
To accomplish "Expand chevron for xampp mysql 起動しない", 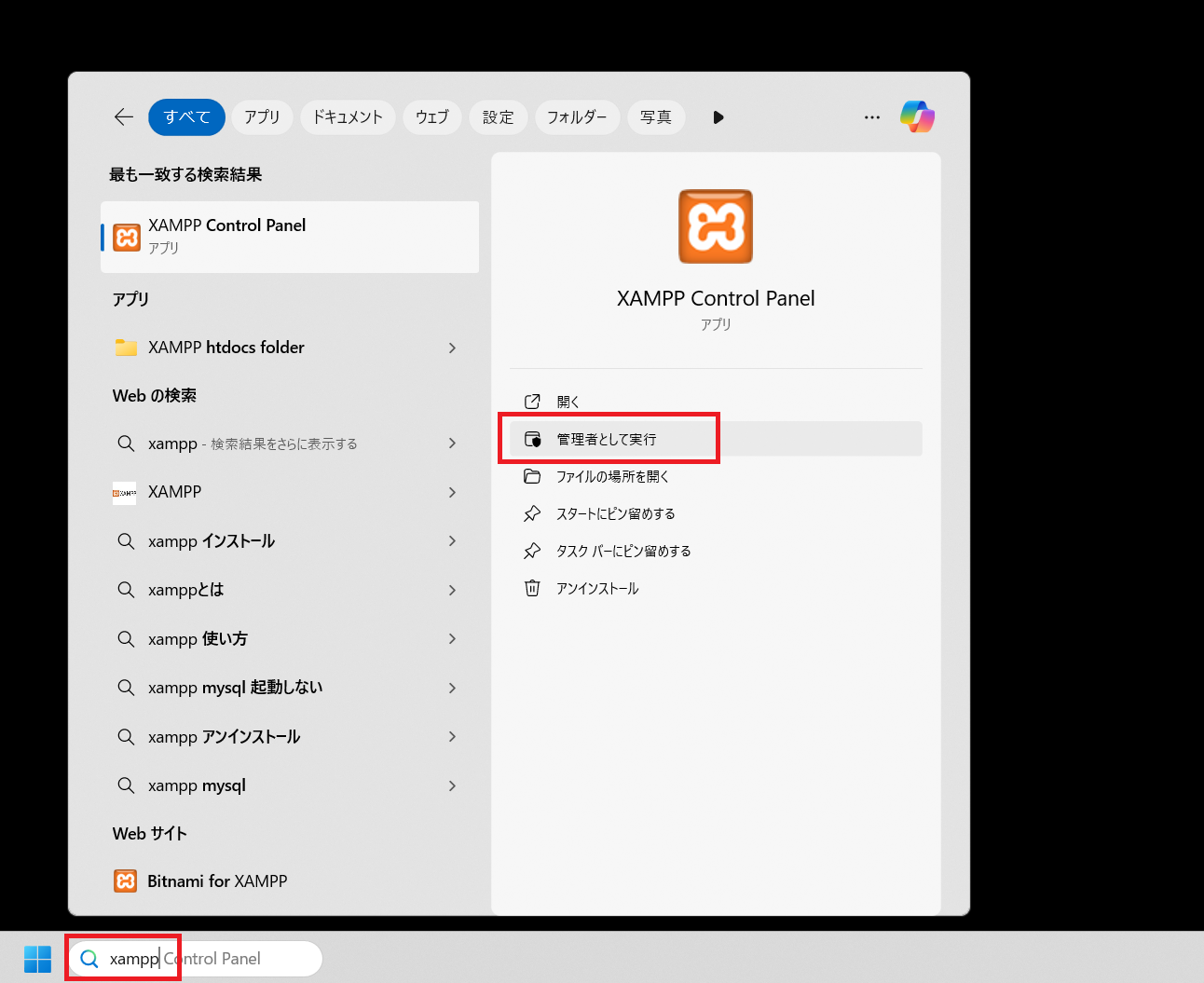I will (453, 688).
